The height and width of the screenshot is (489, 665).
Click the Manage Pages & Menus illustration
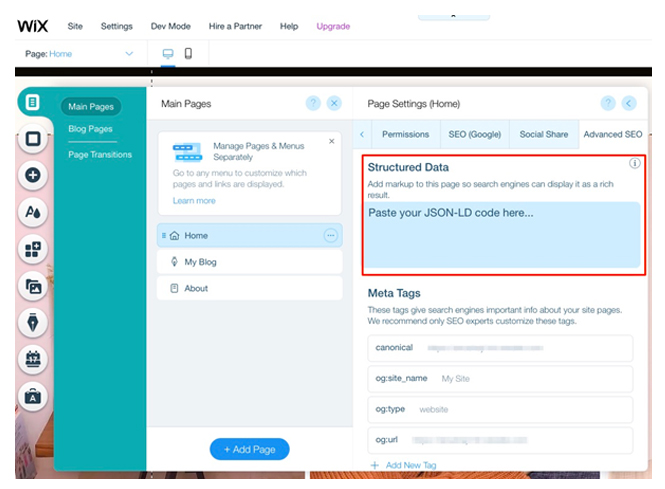pyautogui.click(x=187, y=153)
